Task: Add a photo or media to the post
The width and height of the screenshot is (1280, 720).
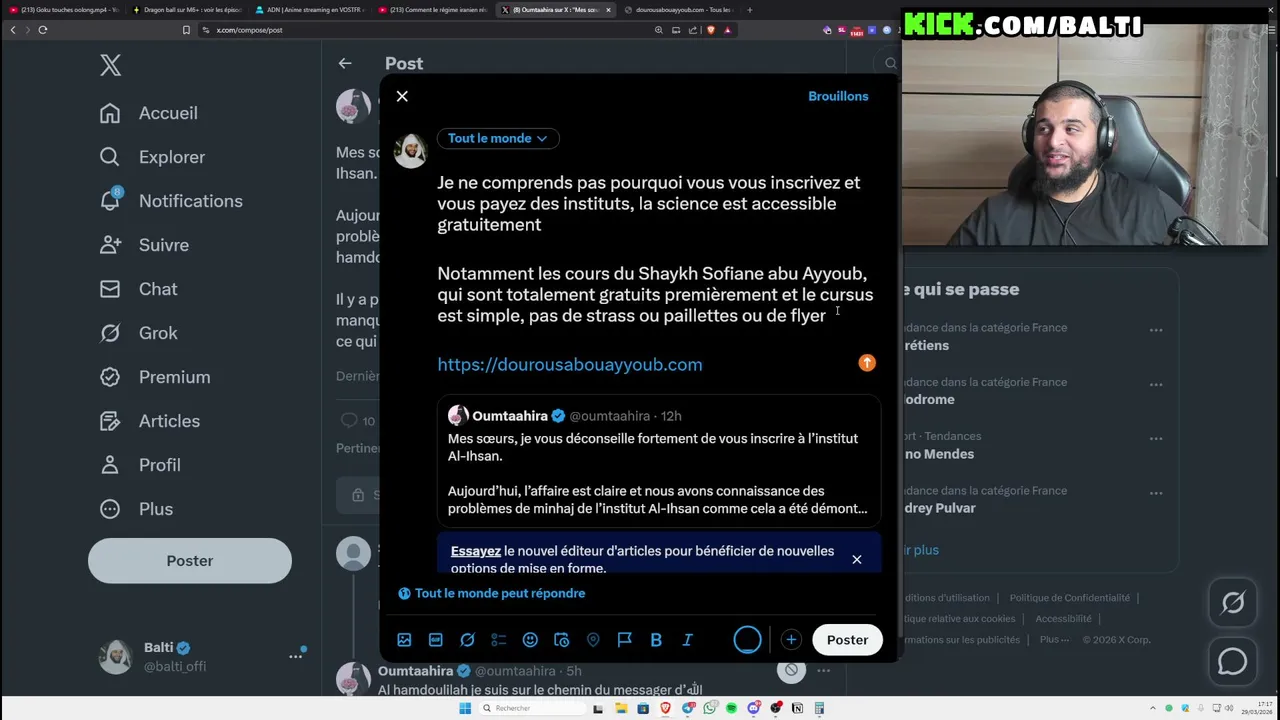Action: (x=404, y=640)
